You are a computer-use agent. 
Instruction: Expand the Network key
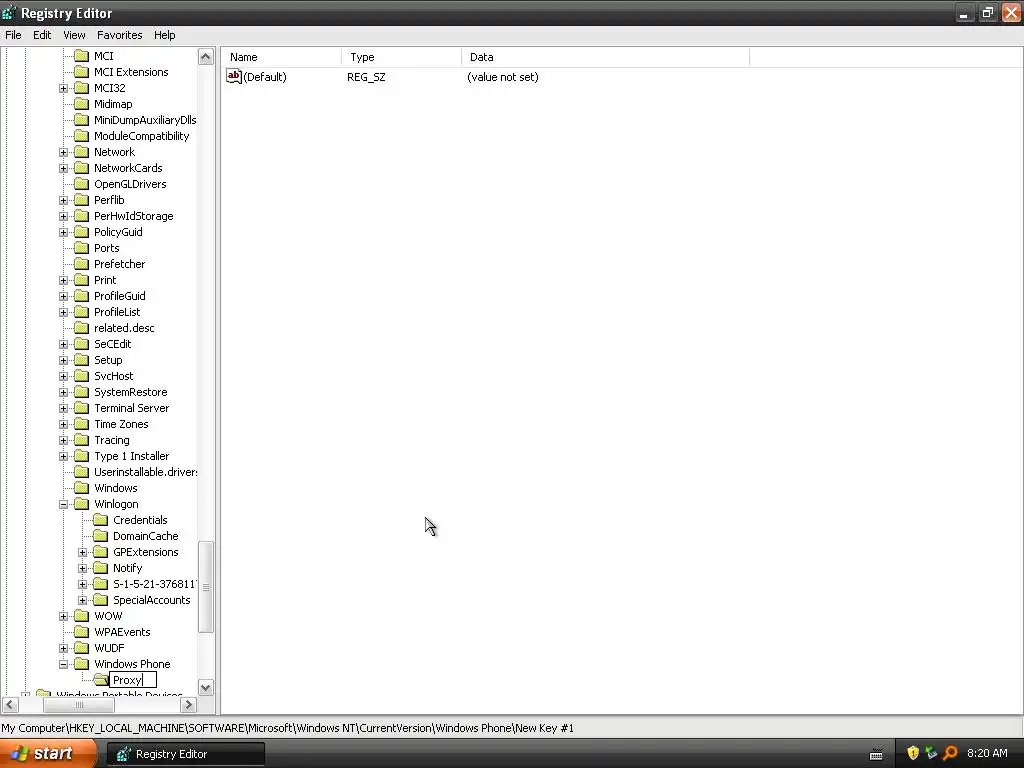tap(63, 152)
